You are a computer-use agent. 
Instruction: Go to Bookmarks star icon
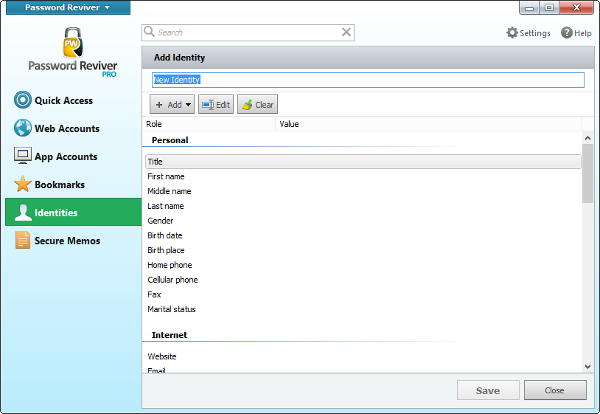(x=23, y=184)
